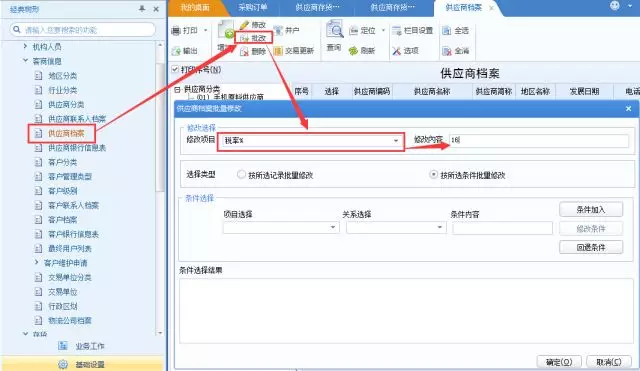Click the 删除 delete icon
Viewport: 640px width, 371px height.
tap(244, 51)
